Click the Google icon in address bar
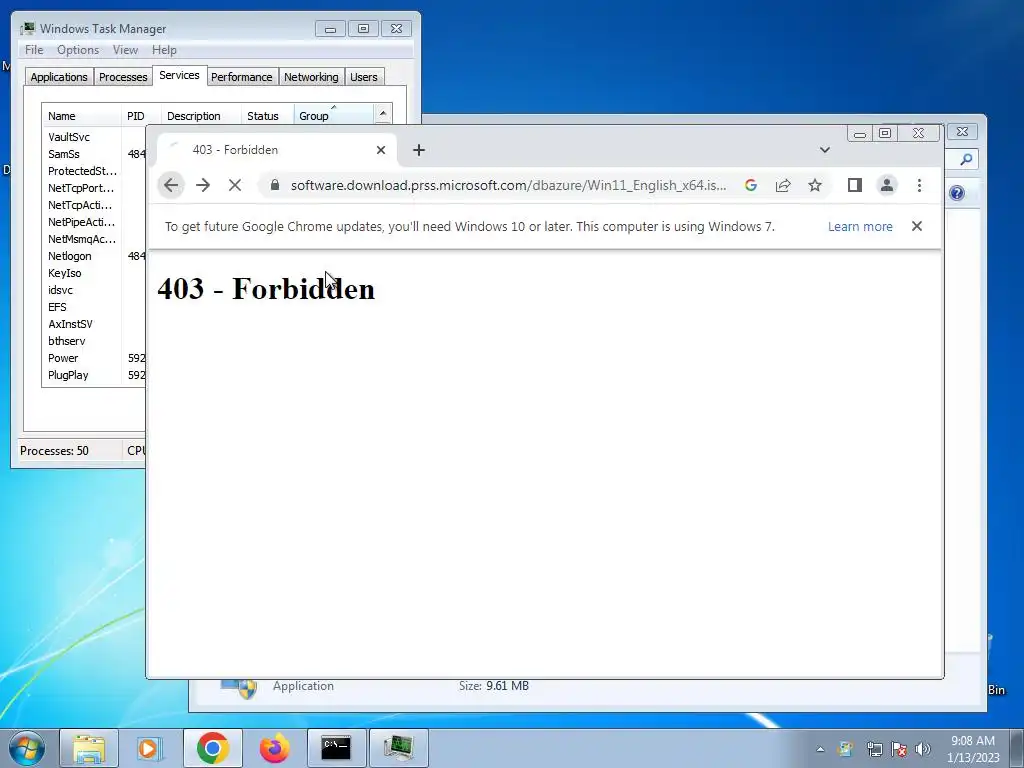This screenshot has width=1024, height=768. (x=751, y=185)
